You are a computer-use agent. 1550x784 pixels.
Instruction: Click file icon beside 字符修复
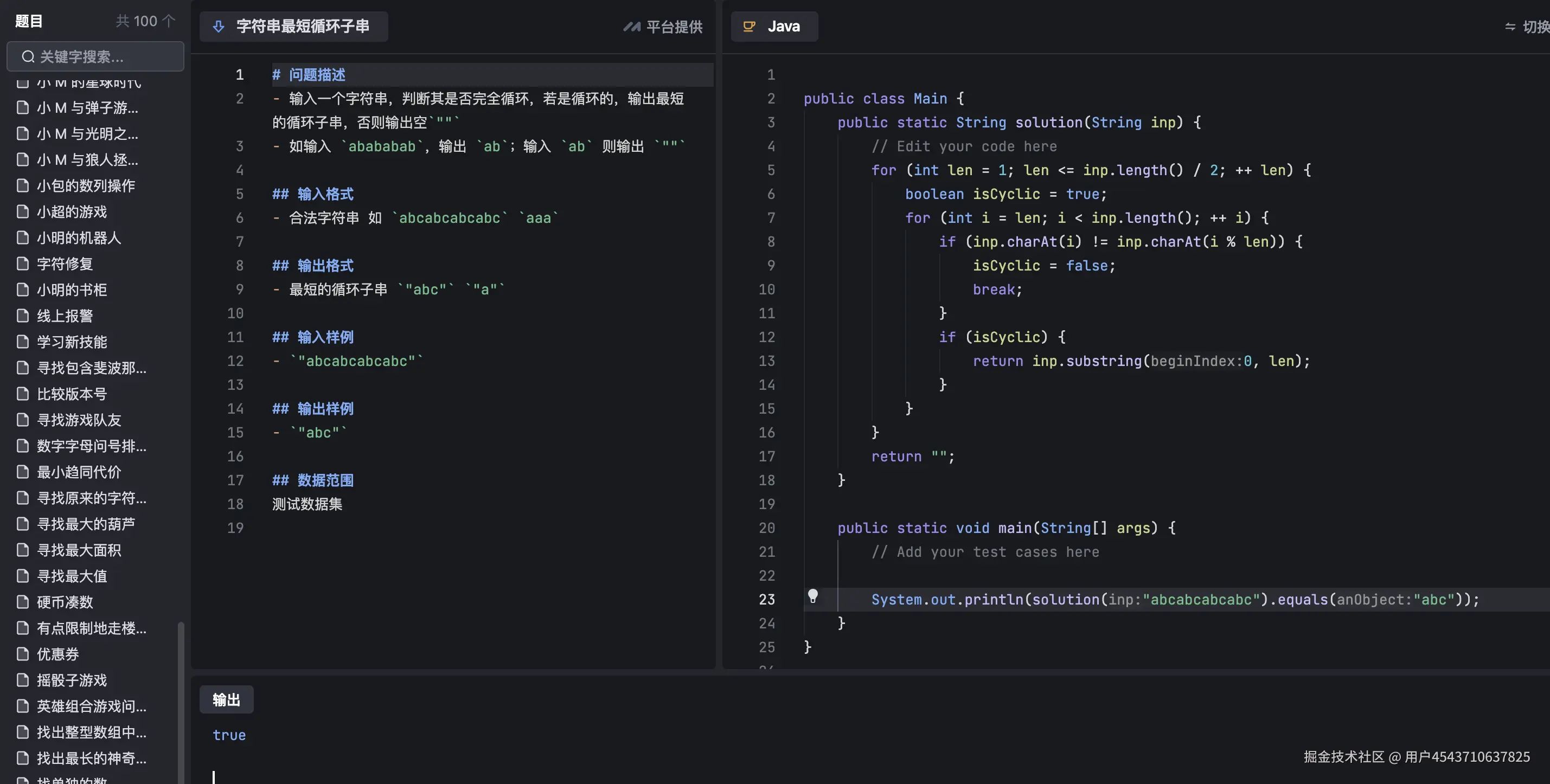[x=23, y=264]
